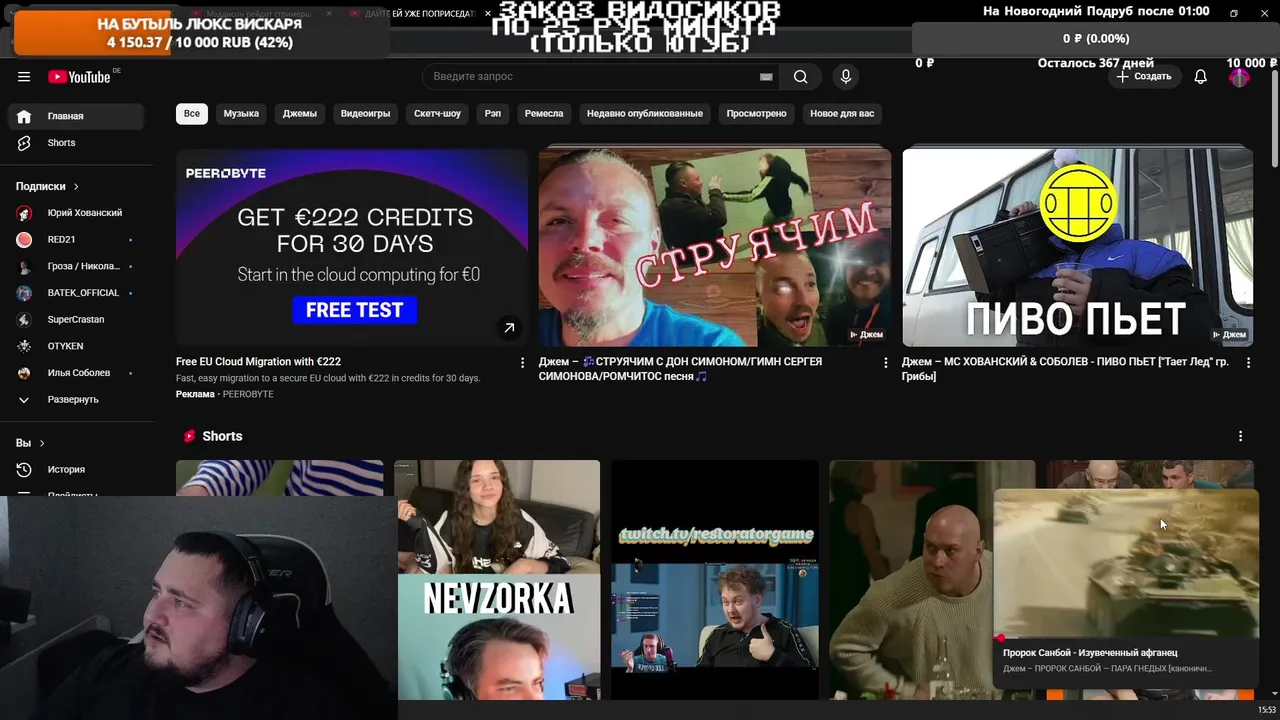Select the Скетч-шоу filter chip
The width and height of the screenshot is (1280, 720).
(x=438, y=113)
